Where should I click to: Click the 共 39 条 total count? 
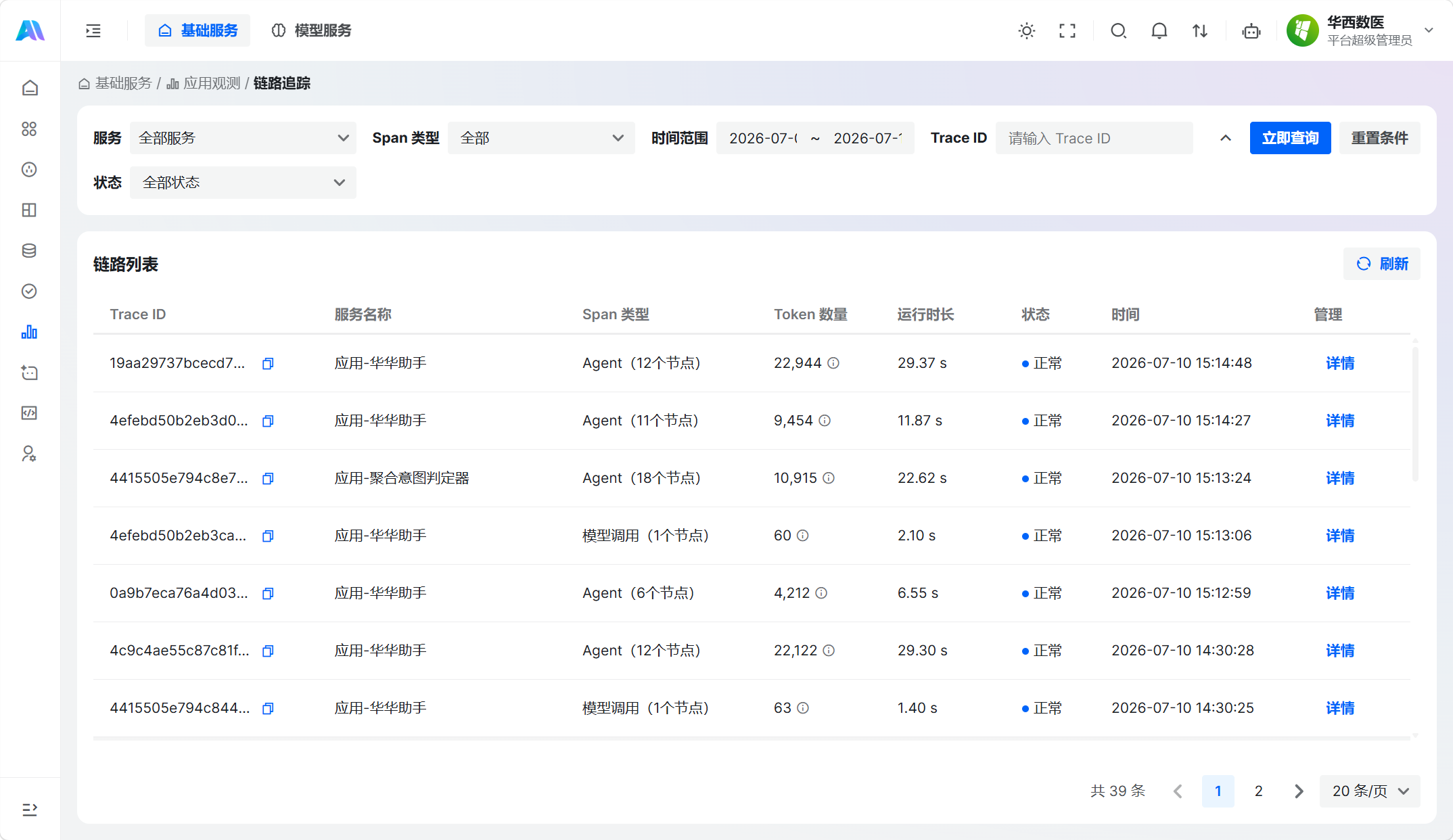click(x=1117, y=791)
